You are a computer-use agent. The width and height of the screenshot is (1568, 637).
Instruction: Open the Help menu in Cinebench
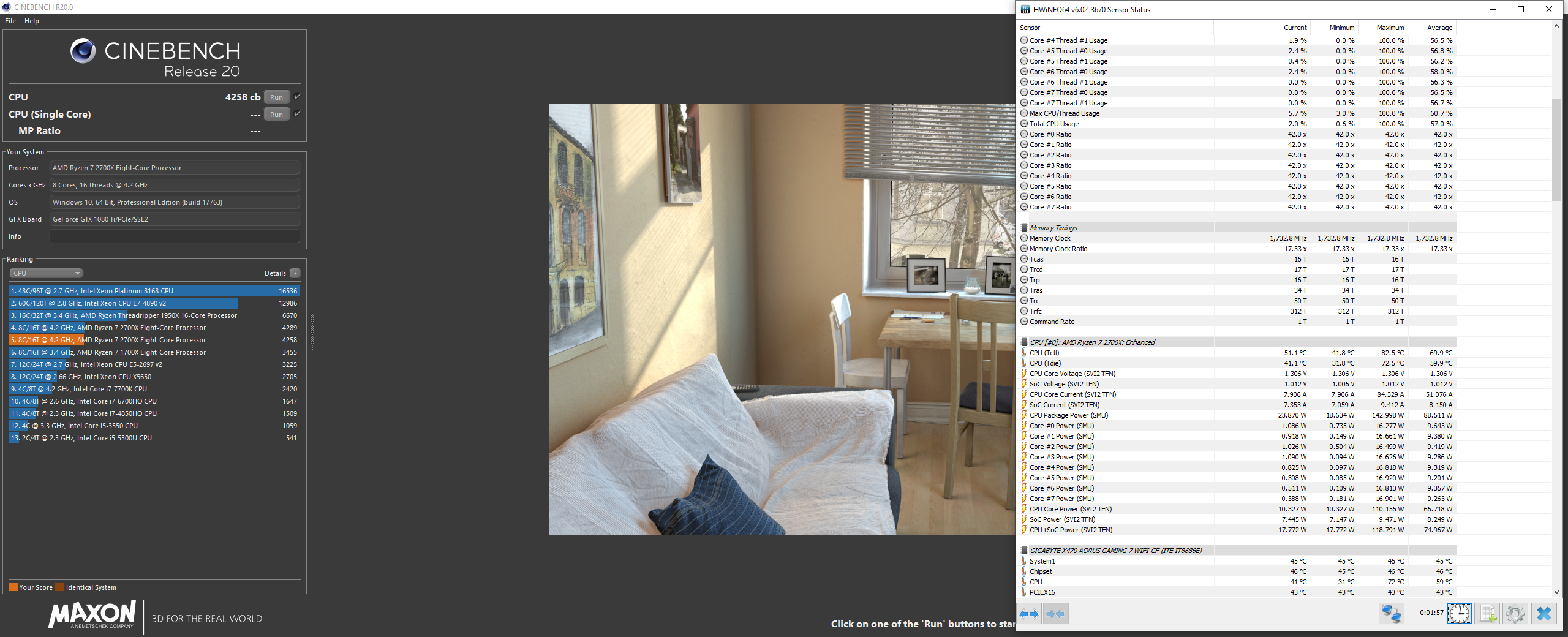click(x=32, y=21)
